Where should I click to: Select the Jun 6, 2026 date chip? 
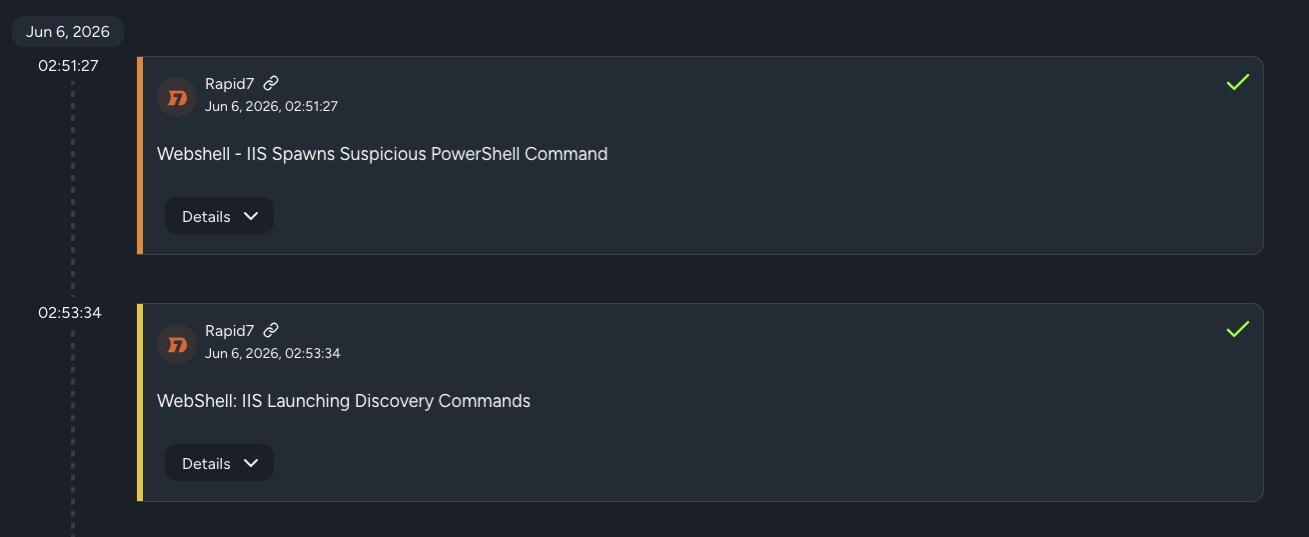point(68,32)
